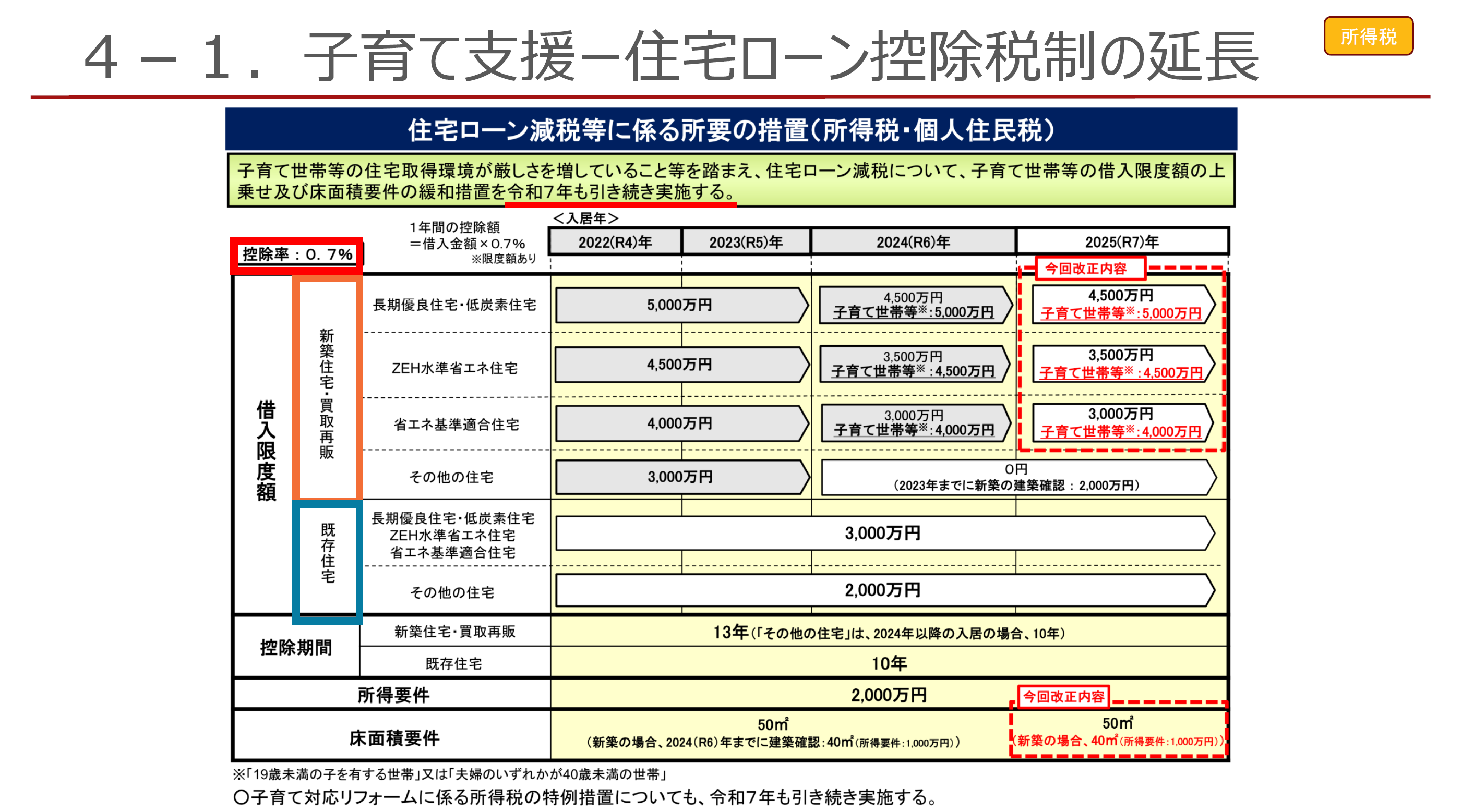
Task: Click 50㎡ text with 2024(R6)年までに建築確認
Action: point(773,733)
